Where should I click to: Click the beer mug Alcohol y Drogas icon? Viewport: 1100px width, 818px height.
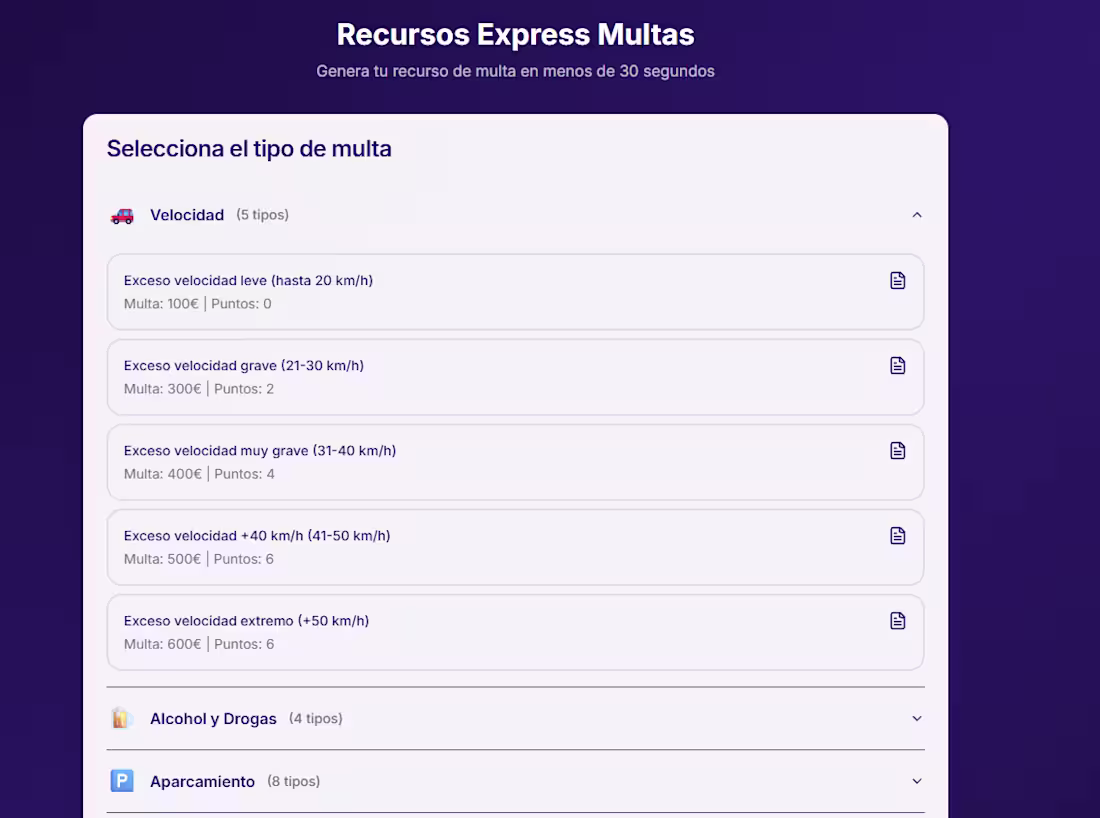(x=121, y=718)
